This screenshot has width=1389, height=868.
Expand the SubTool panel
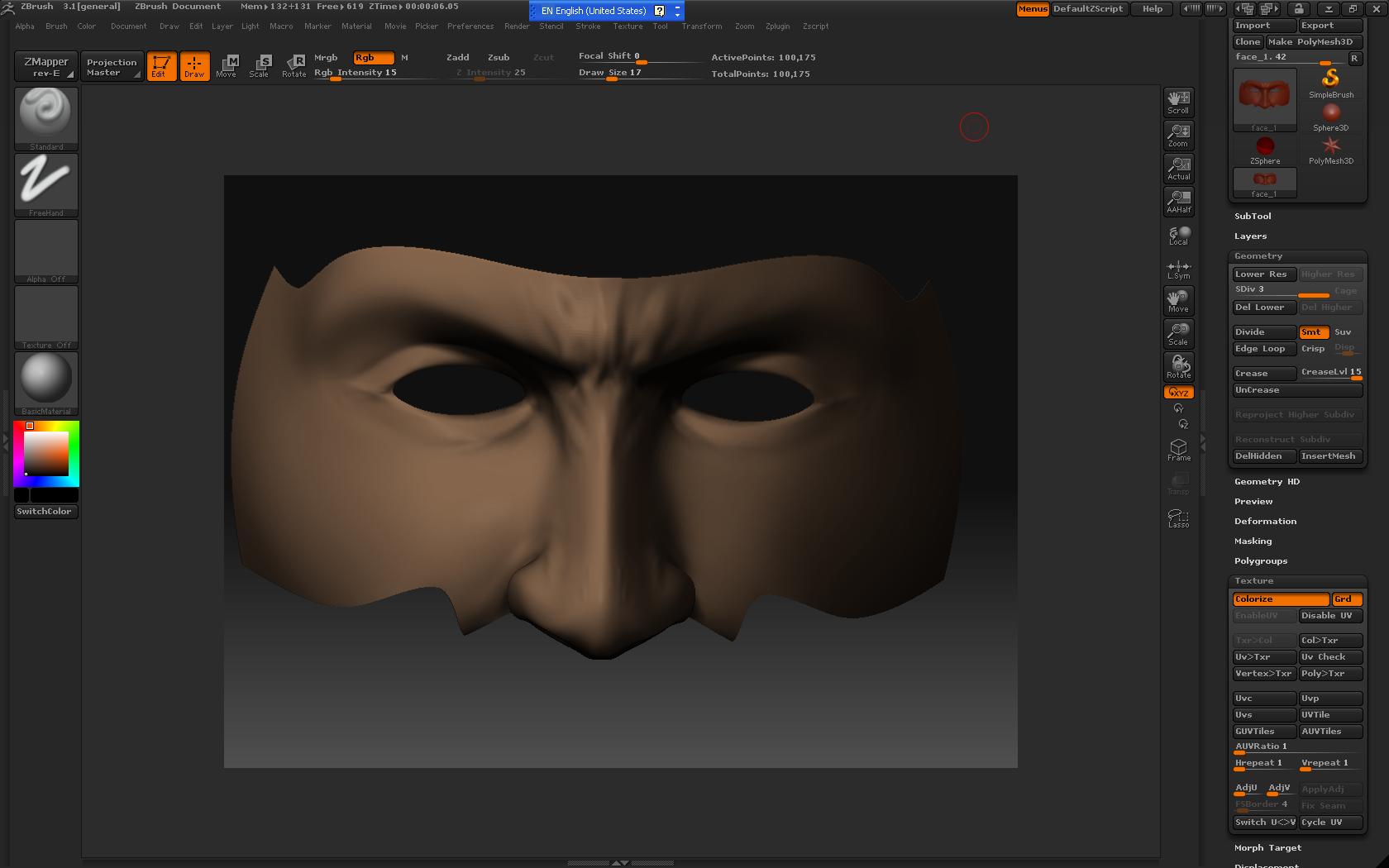[x=1253, y=217]
